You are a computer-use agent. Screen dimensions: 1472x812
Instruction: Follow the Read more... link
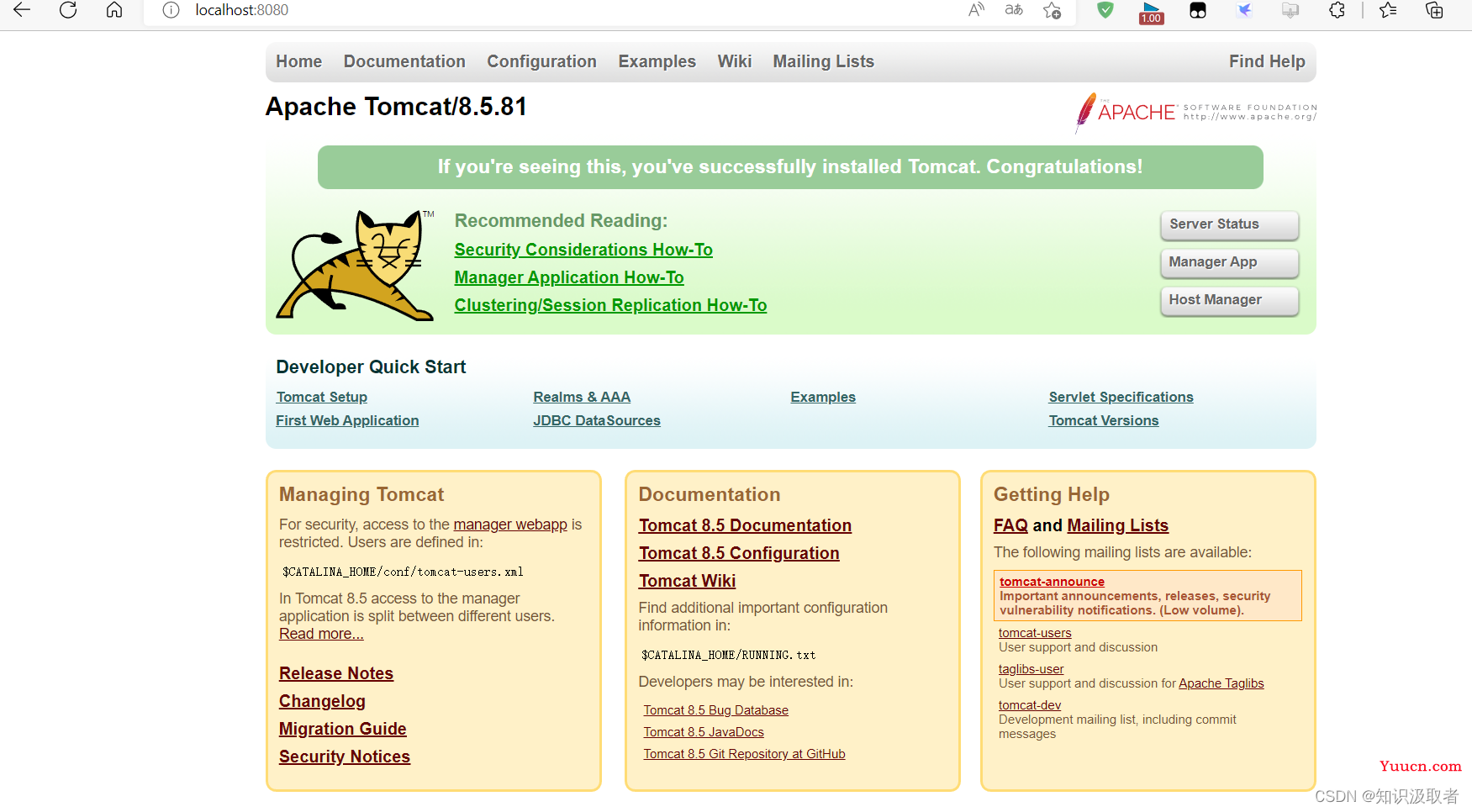(321, 634)
